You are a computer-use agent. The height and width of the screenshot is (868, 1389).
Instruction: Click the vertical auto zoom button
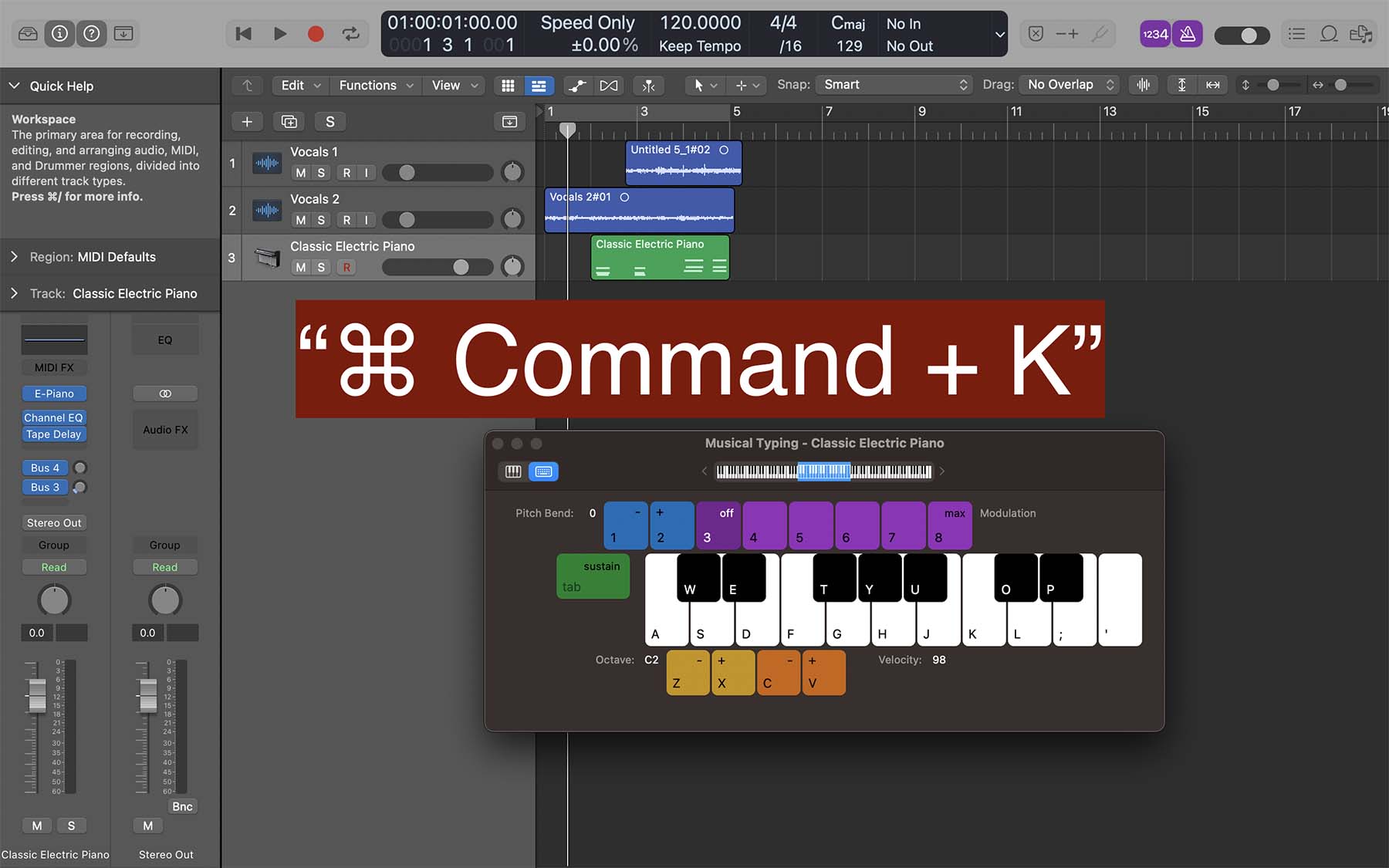point(1181,85)
